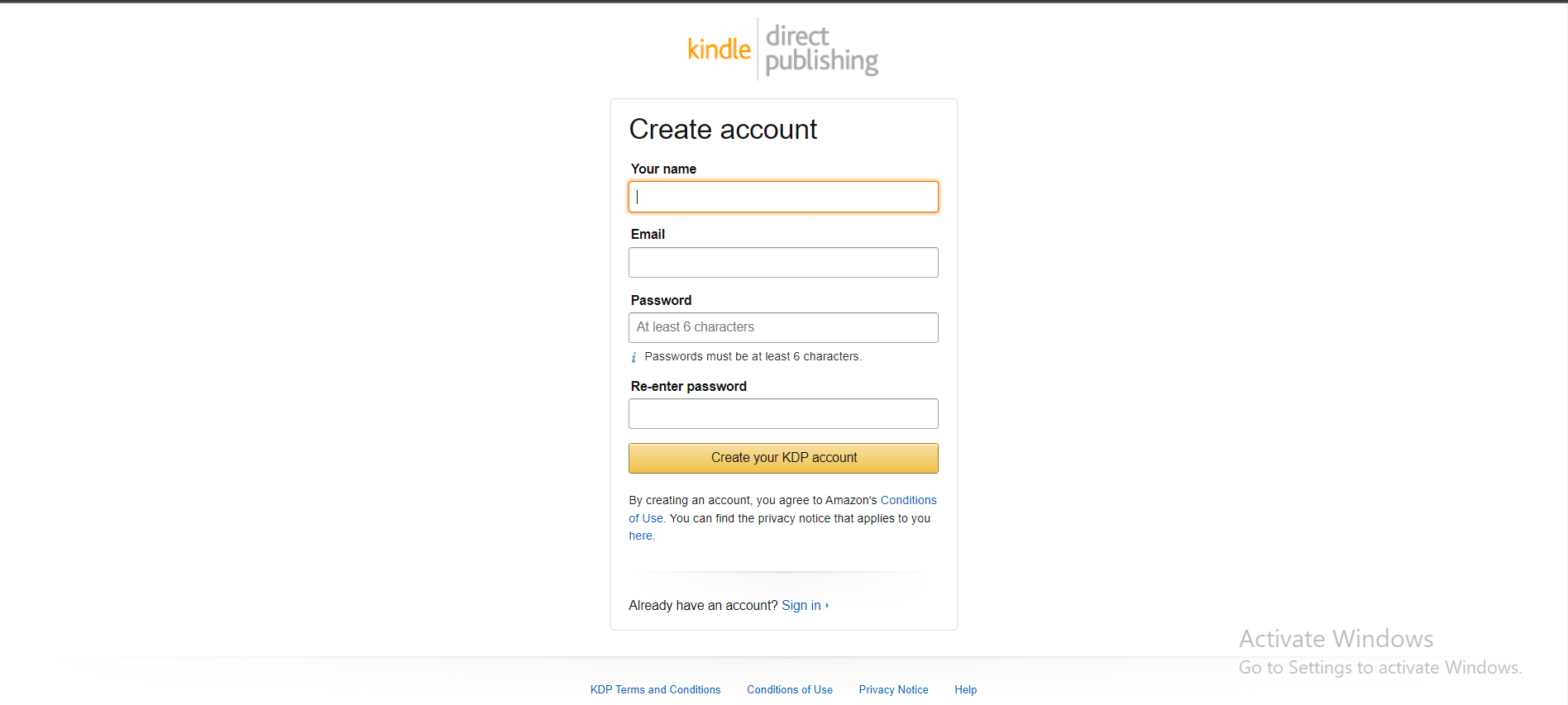Screen dimensions: 1568x705
Task: Click inside the Your name field
Action: coord(782,197)
